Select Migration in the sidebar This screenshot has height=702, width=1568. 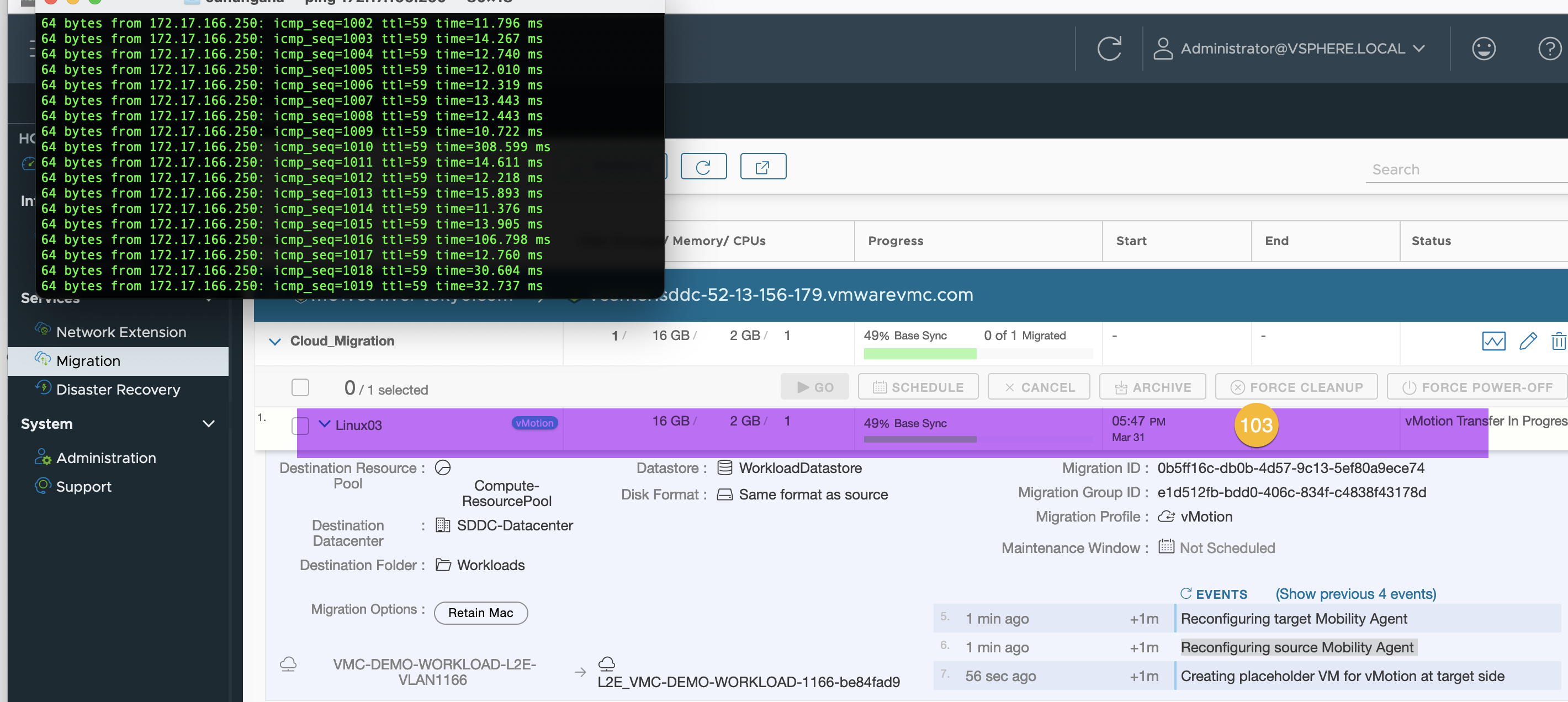tap(118, 361)
